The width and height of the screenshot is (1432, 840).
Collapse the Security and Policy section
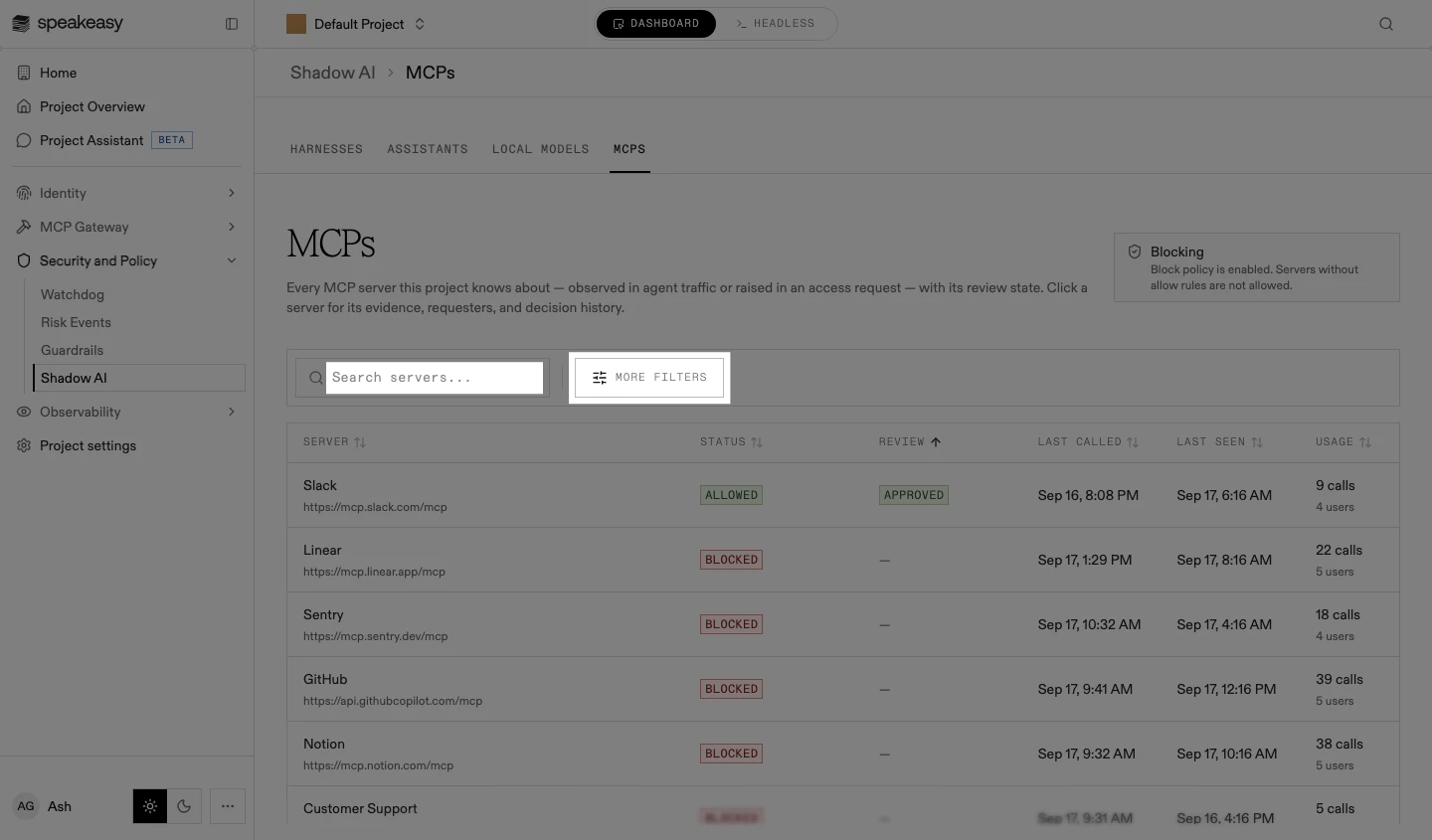click(x=232, y=260)
